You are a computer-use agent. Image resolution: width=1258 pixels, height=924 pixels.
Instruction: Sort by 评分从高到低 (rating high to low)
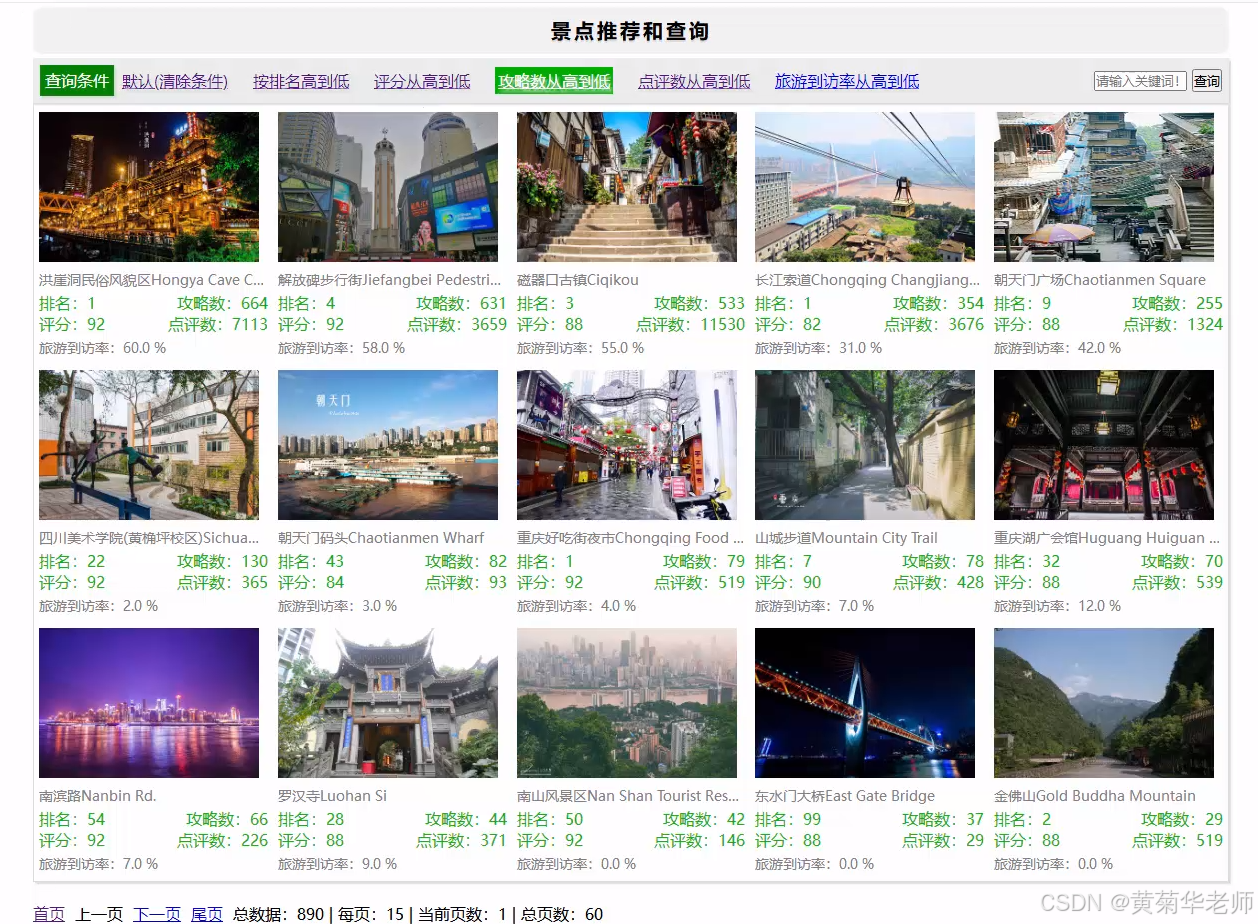coord(419,80)
